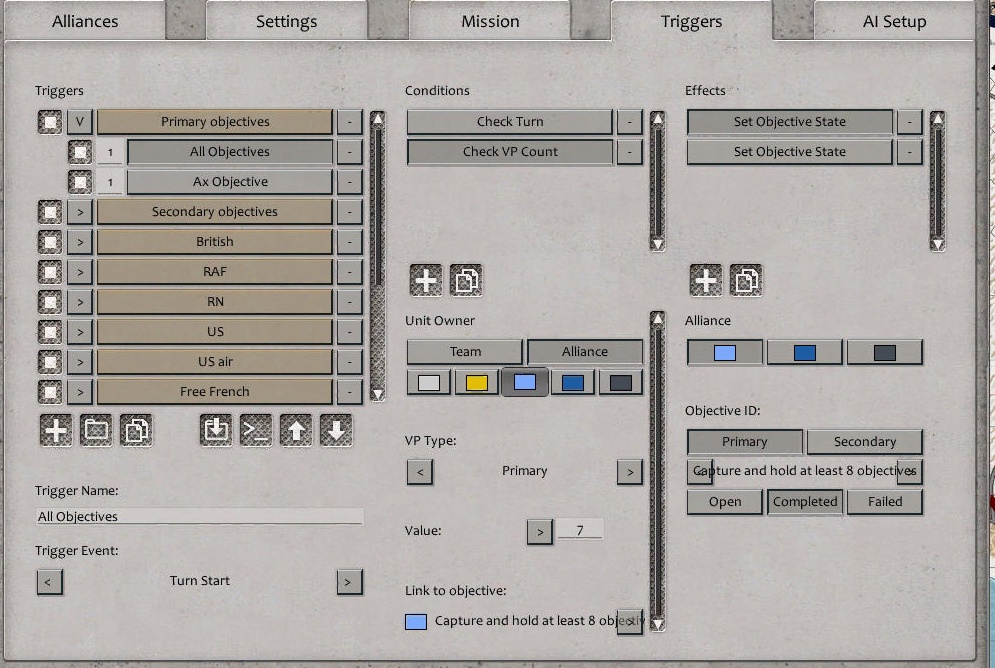Add a new trigger with the plus icon

tap(57, 430)
